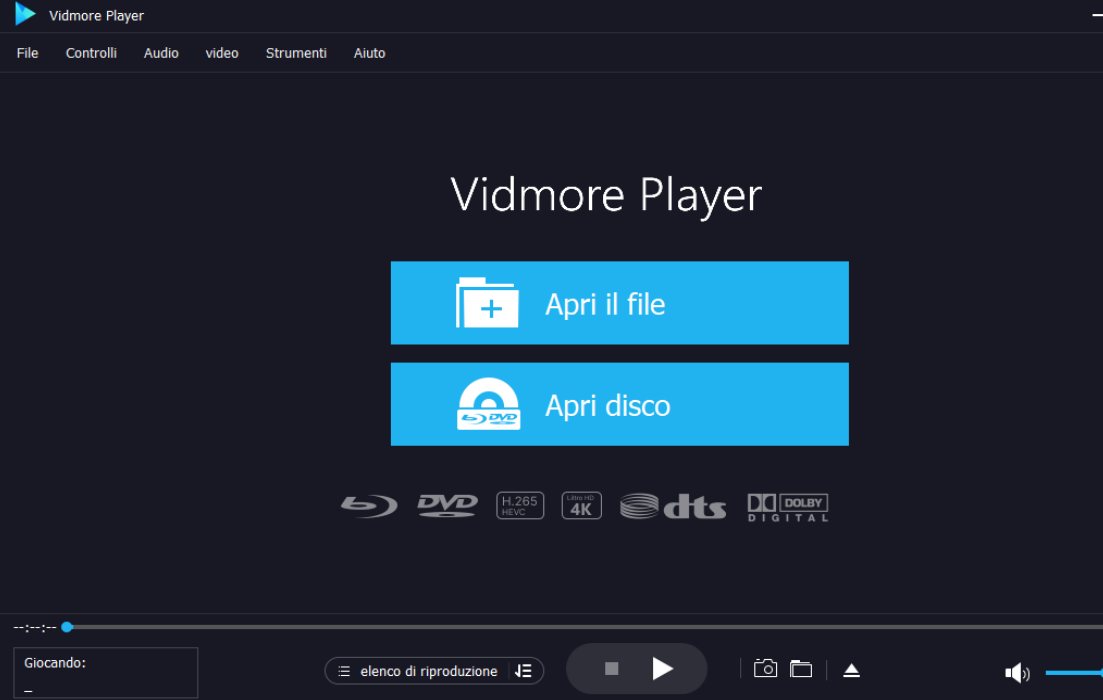Adjust the volume slider
The image size is (1103, 700).
[x=1074, y=673]
